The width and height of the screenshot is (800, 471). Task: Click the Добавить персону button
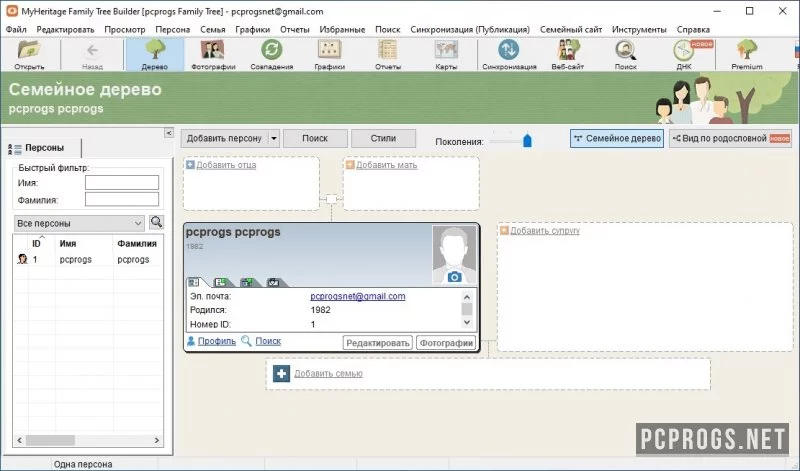pyautogui.click(x=224, y=138)
